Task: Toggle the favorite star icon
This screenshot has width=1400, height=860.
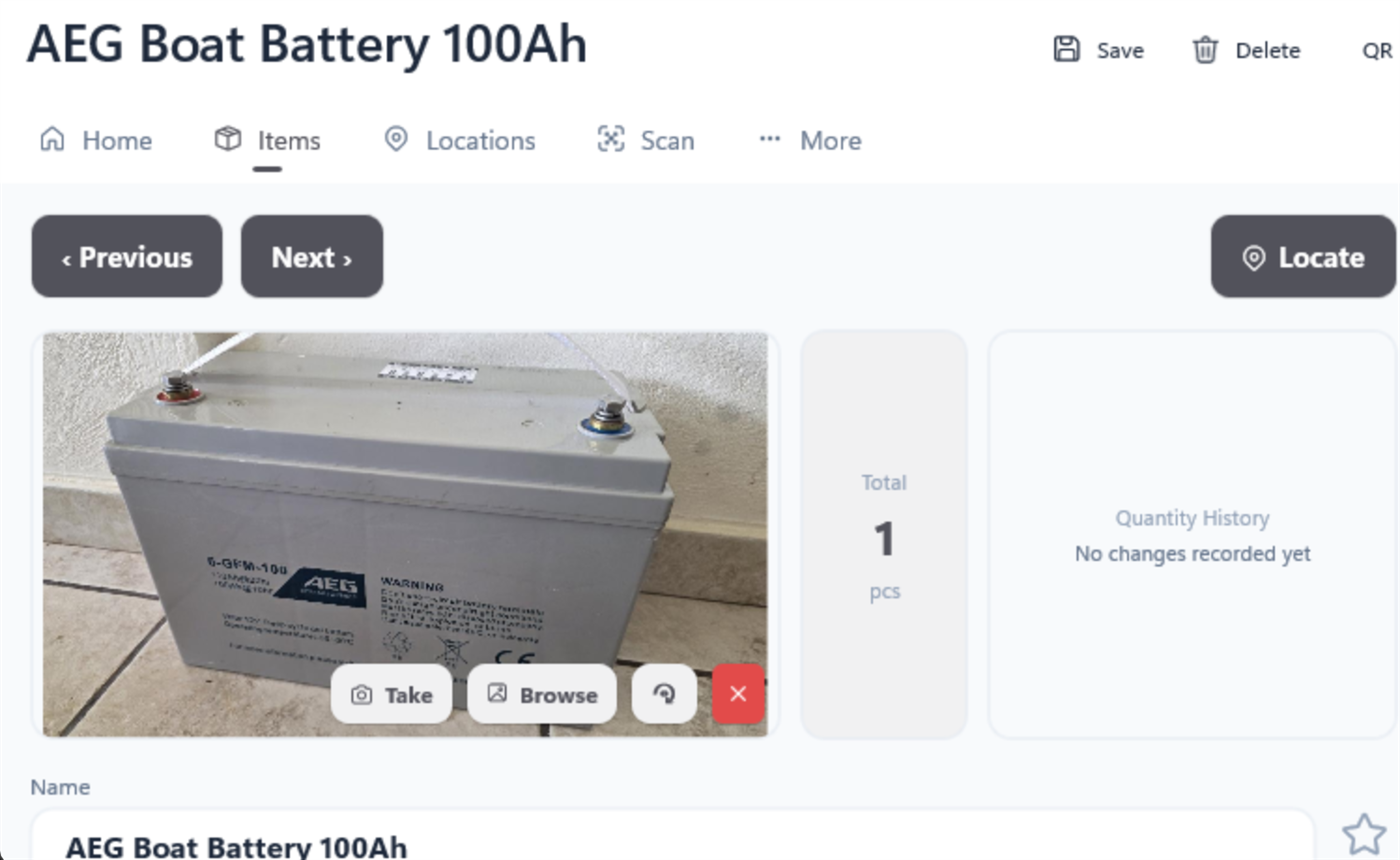Action: tap(1364, 835)
